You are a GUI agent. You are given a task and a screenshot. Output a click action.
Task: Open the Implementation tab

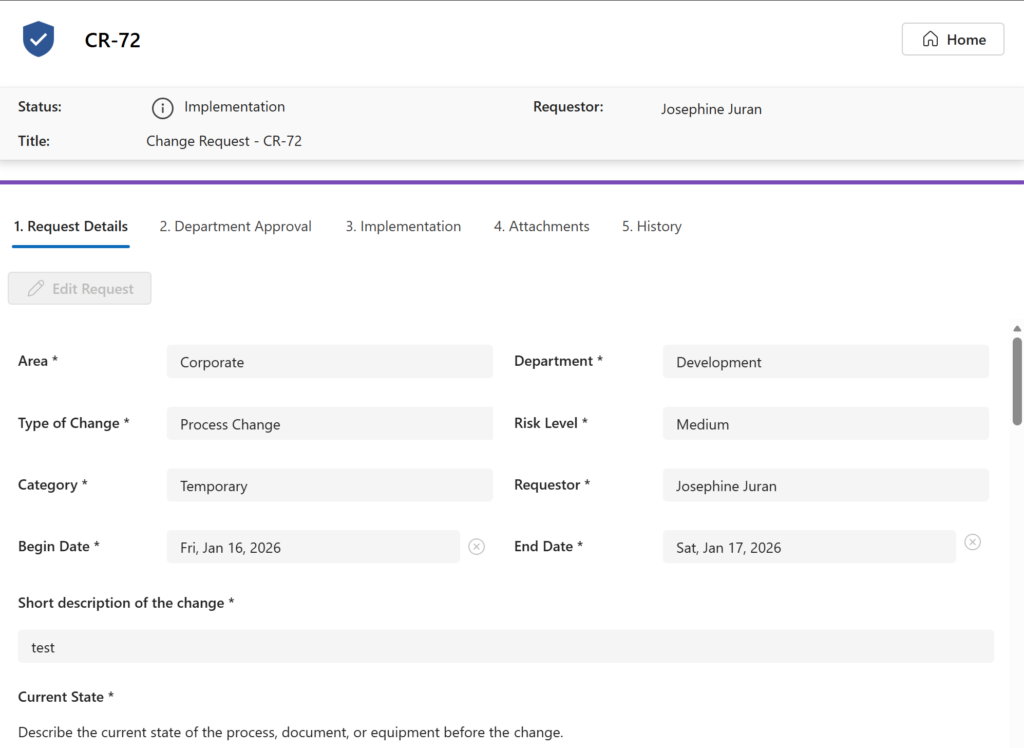point(403,227)
